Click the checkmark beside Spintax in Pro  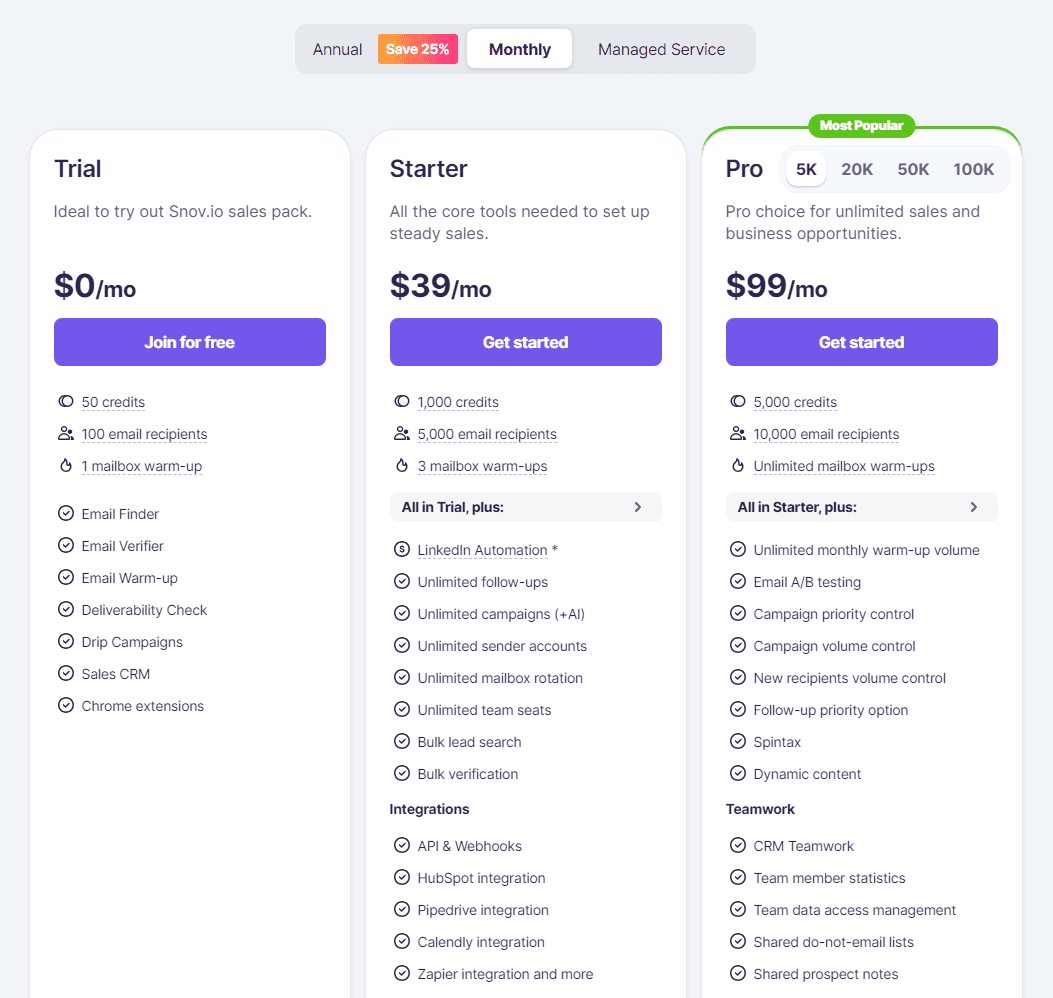[x=736, y=742]
